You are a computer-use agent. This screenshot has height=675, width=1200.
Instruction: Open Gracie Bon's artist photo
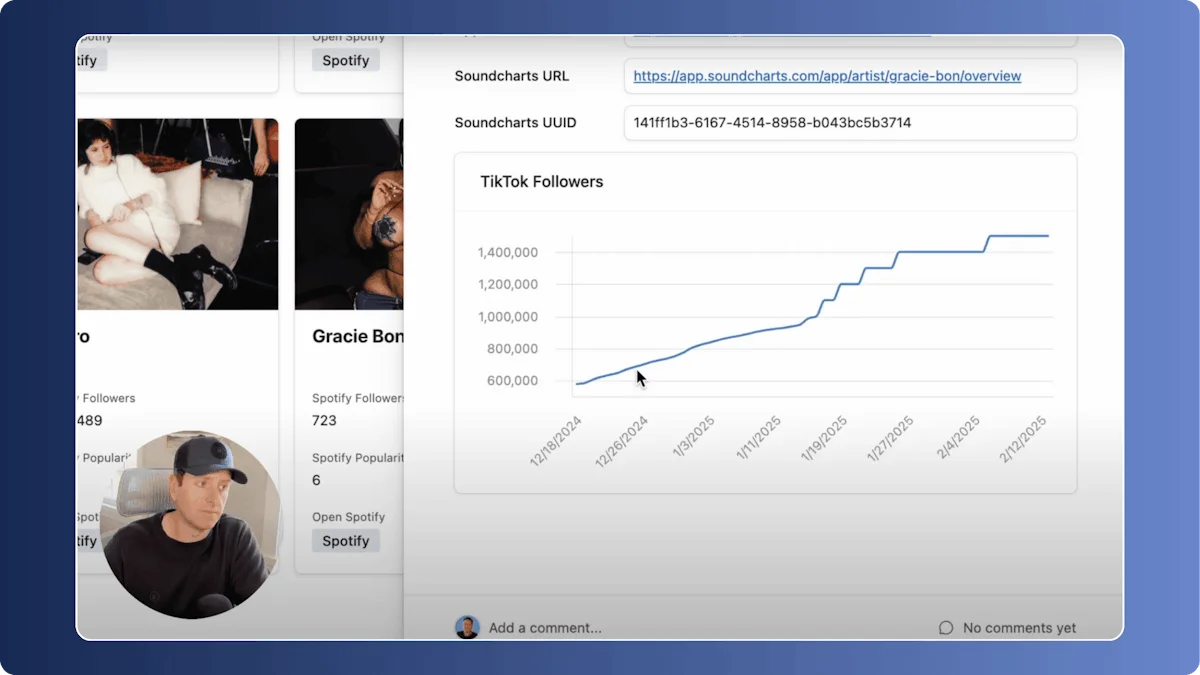[349, 214]
